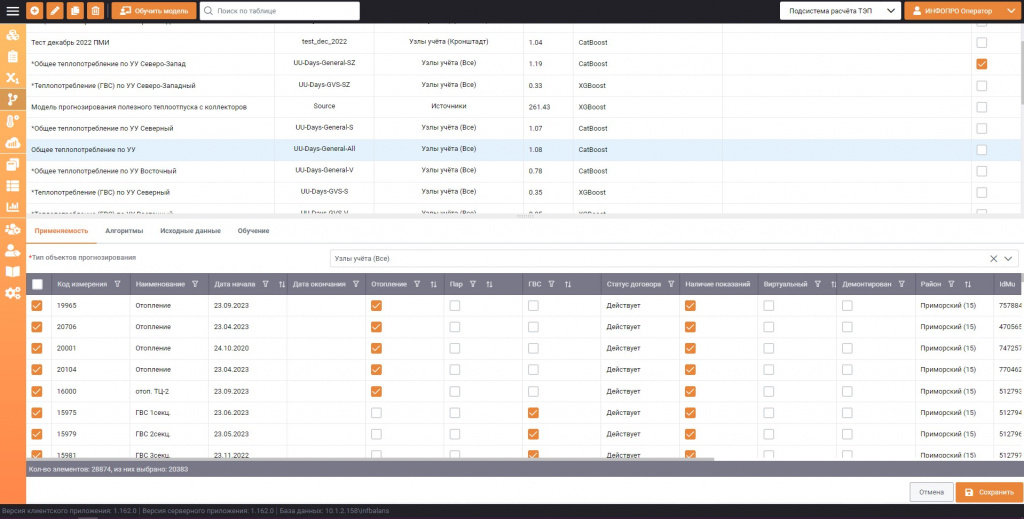Open the user accounts sidebar icon
The height and width of the screenshot is (519, 1024).
point(12,251)
